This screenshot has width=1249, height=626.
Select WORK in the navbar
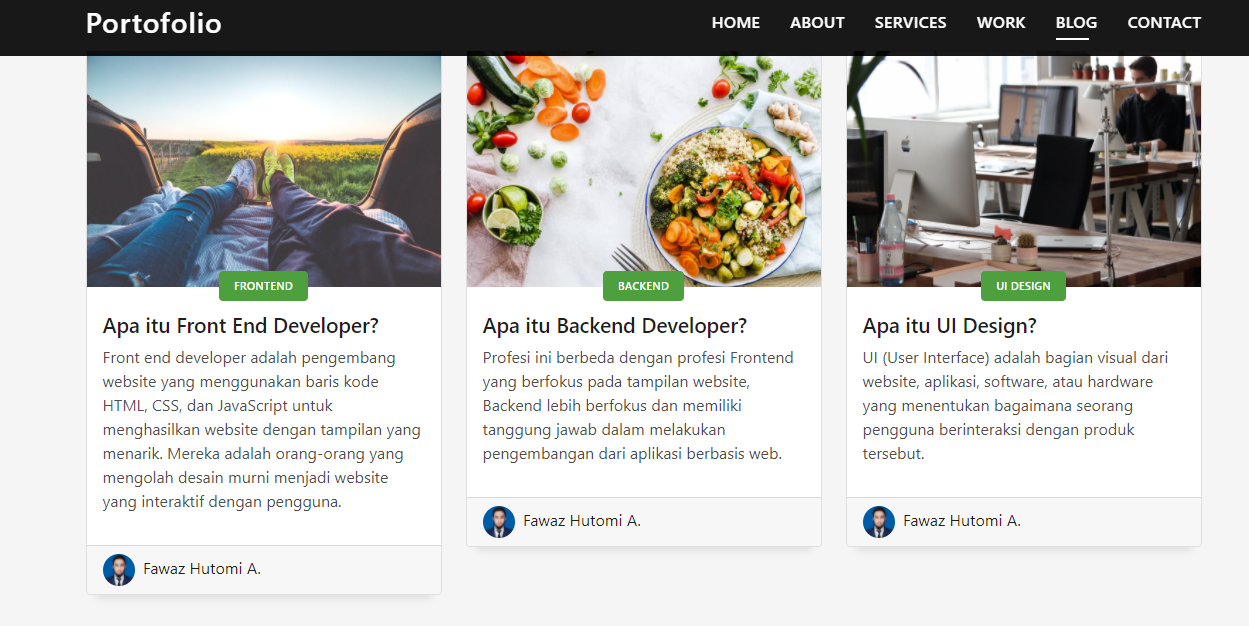click(x=1001, y=23)
